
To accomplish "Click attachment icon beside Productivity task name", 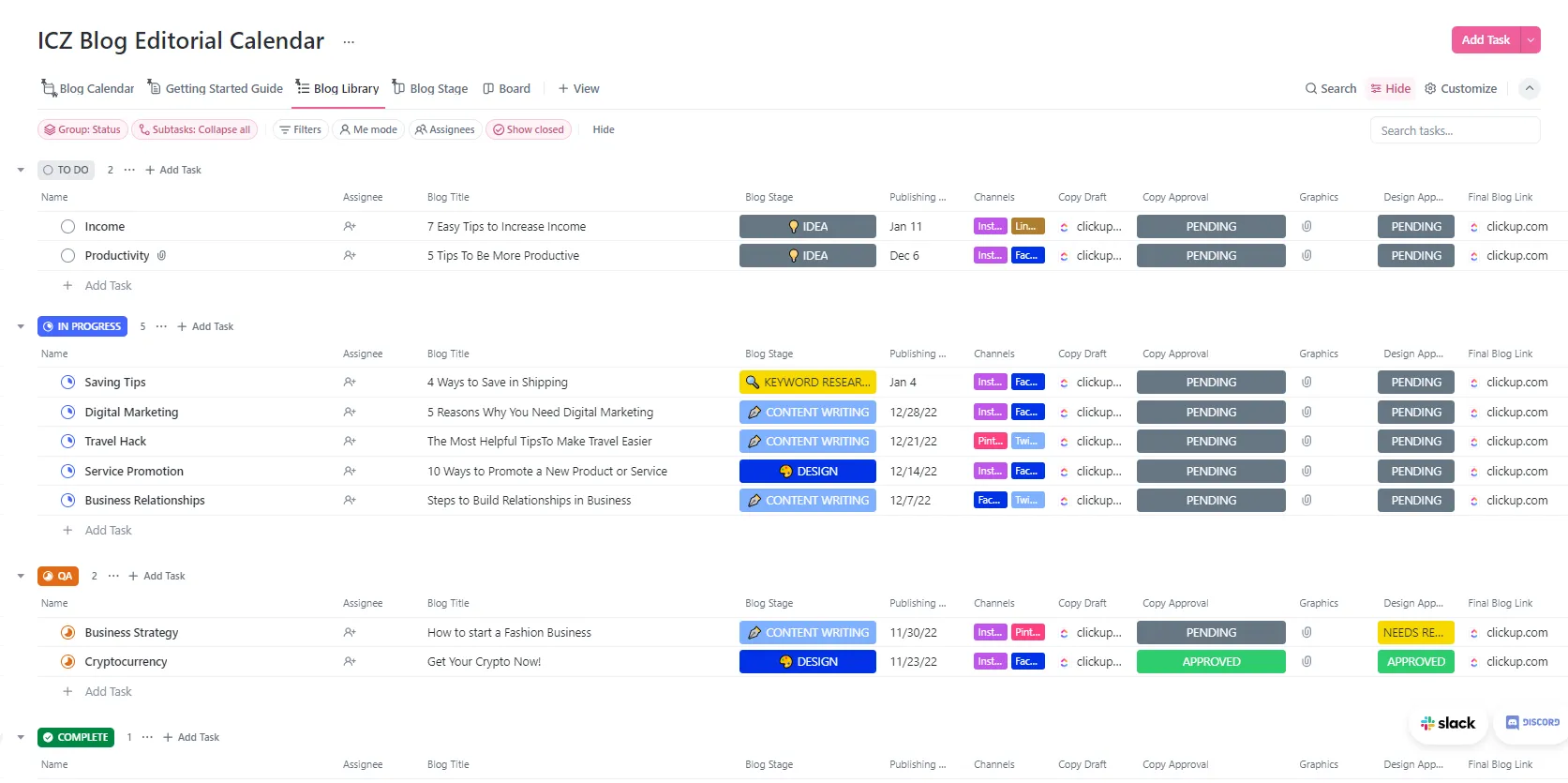I will (162, 256).
